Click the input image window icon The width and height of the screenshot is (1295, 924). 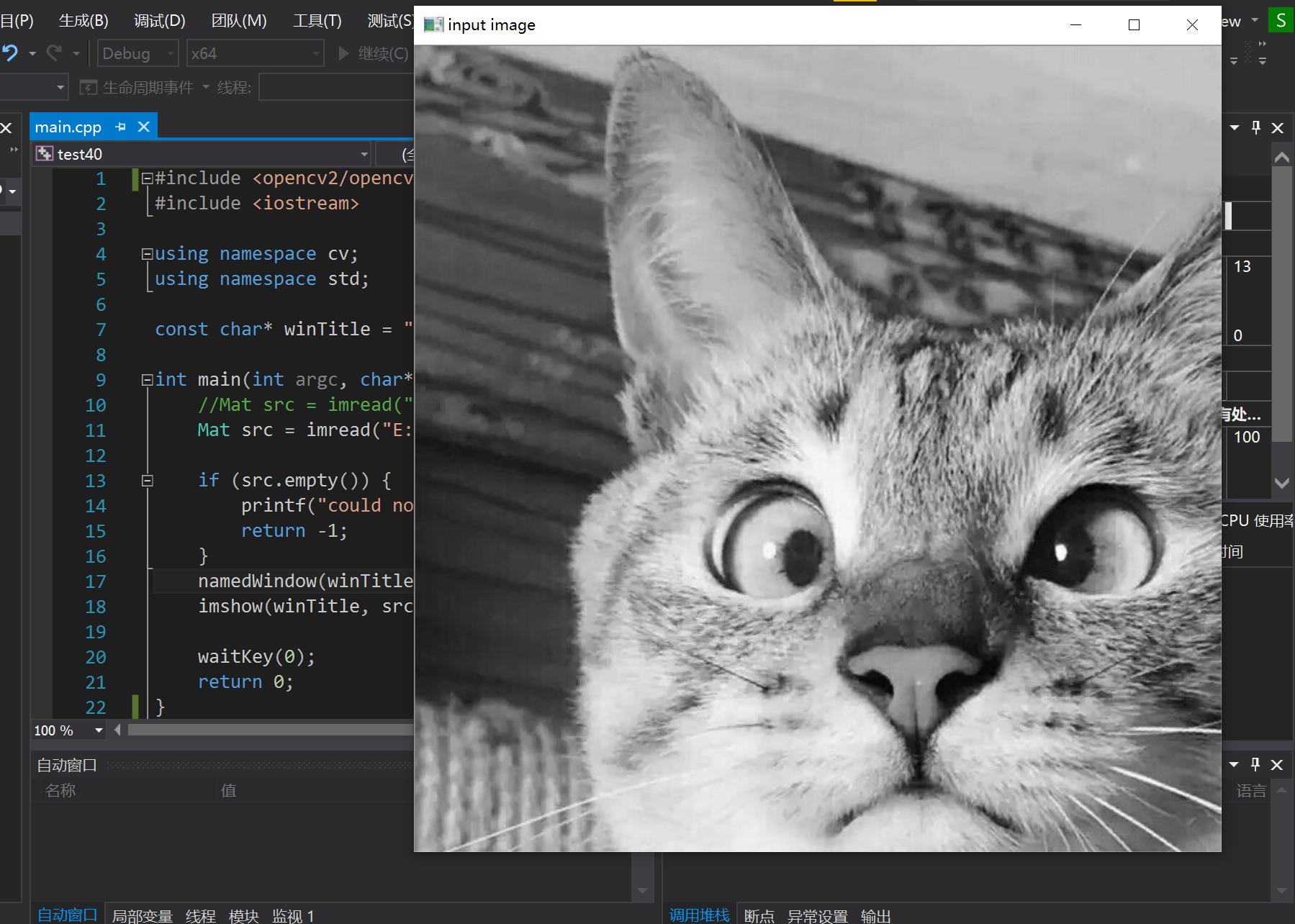(x=433, y=25)
